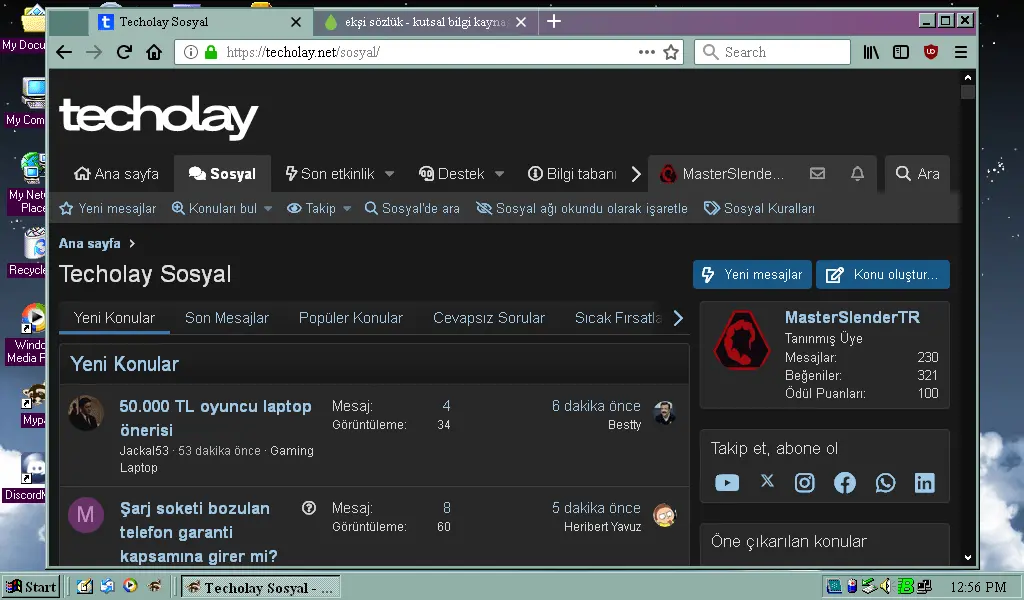The height and width of the screenshot is (600, 1024).
Task: Open the Library icon in toolbar
Action: [x=871, y=52]
